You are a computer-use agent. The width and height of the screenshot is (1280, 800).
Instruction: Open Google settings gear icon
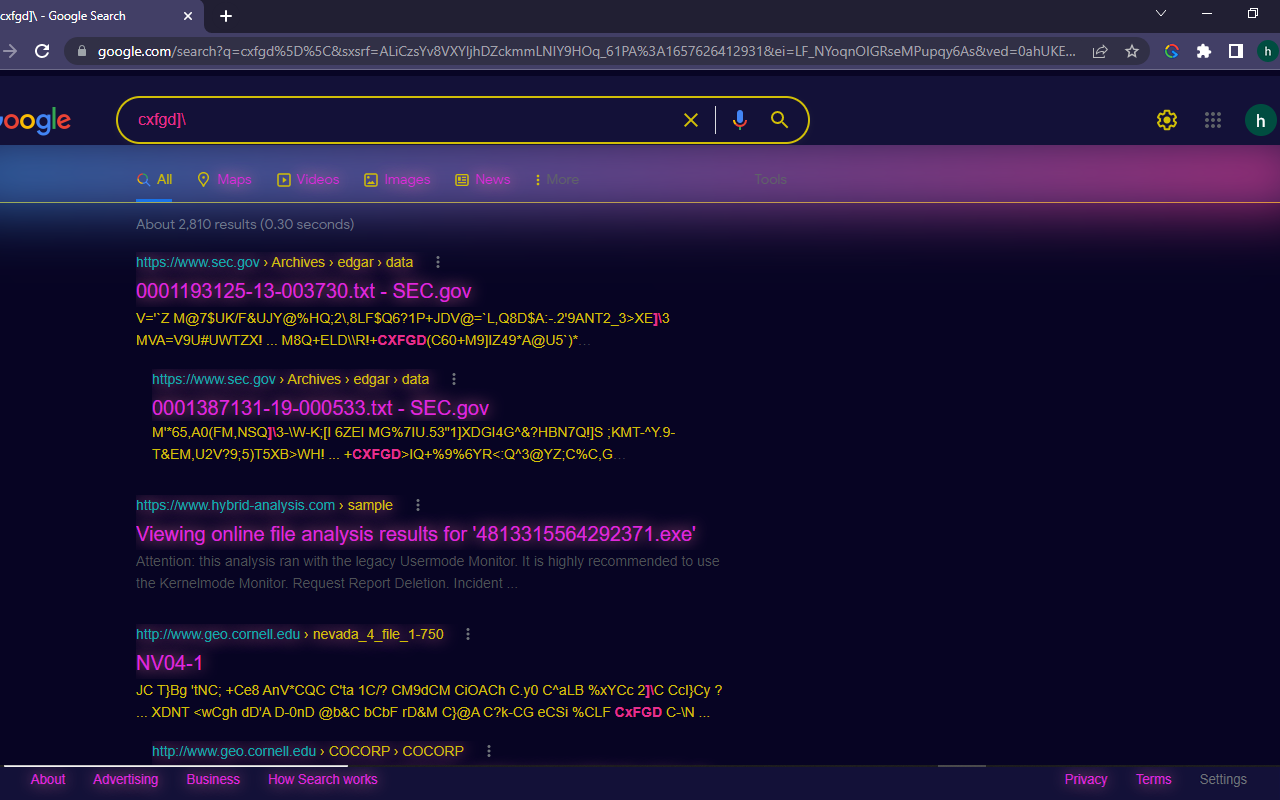[1167, 120]
